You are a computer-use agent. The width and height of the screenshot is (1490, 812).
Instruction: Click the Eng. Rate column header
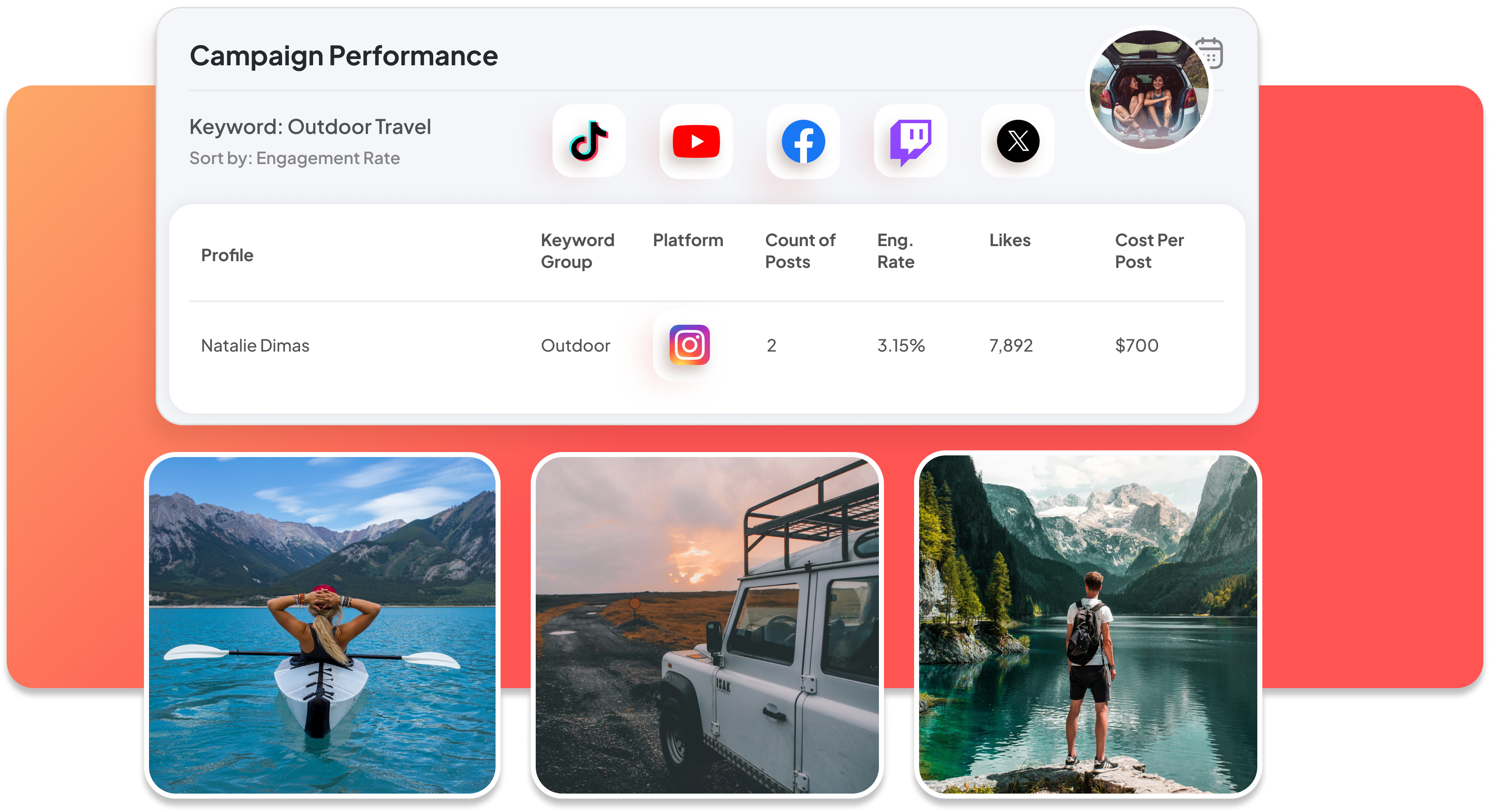tap(895, 250)
